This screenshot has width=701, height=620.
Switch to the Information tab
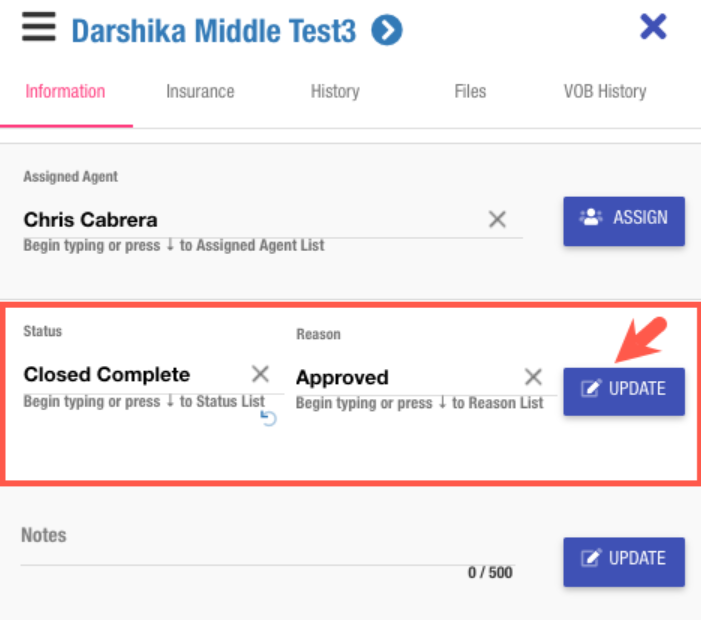[65, 92]
